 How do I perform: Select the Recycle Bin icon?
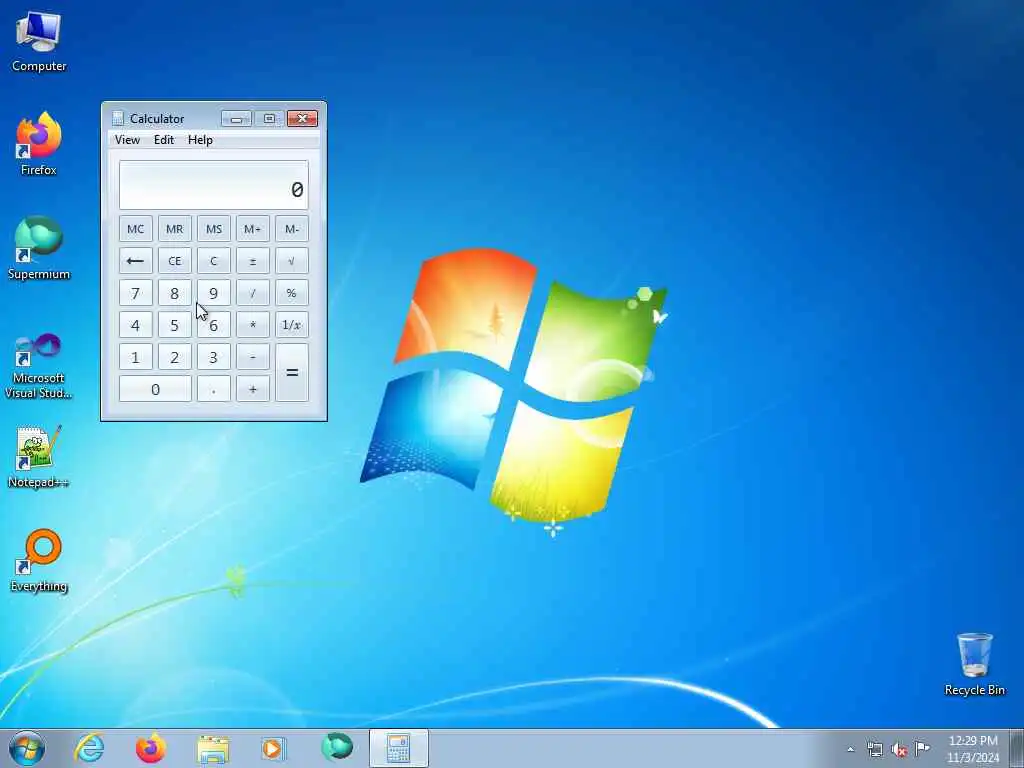[x=974, y=664]
